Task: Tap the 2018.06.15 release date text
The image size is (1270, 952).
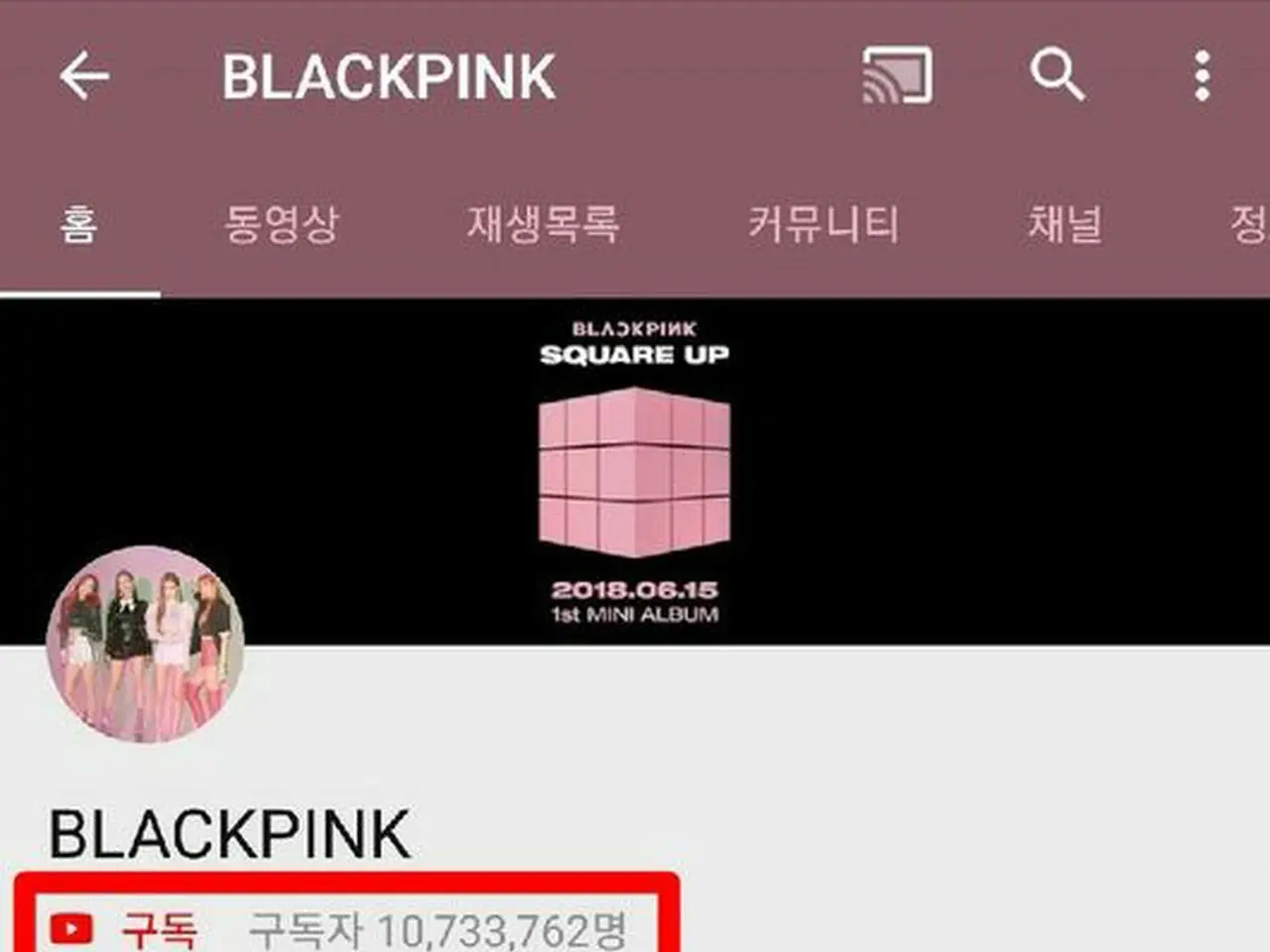Action: coord(635,589)
